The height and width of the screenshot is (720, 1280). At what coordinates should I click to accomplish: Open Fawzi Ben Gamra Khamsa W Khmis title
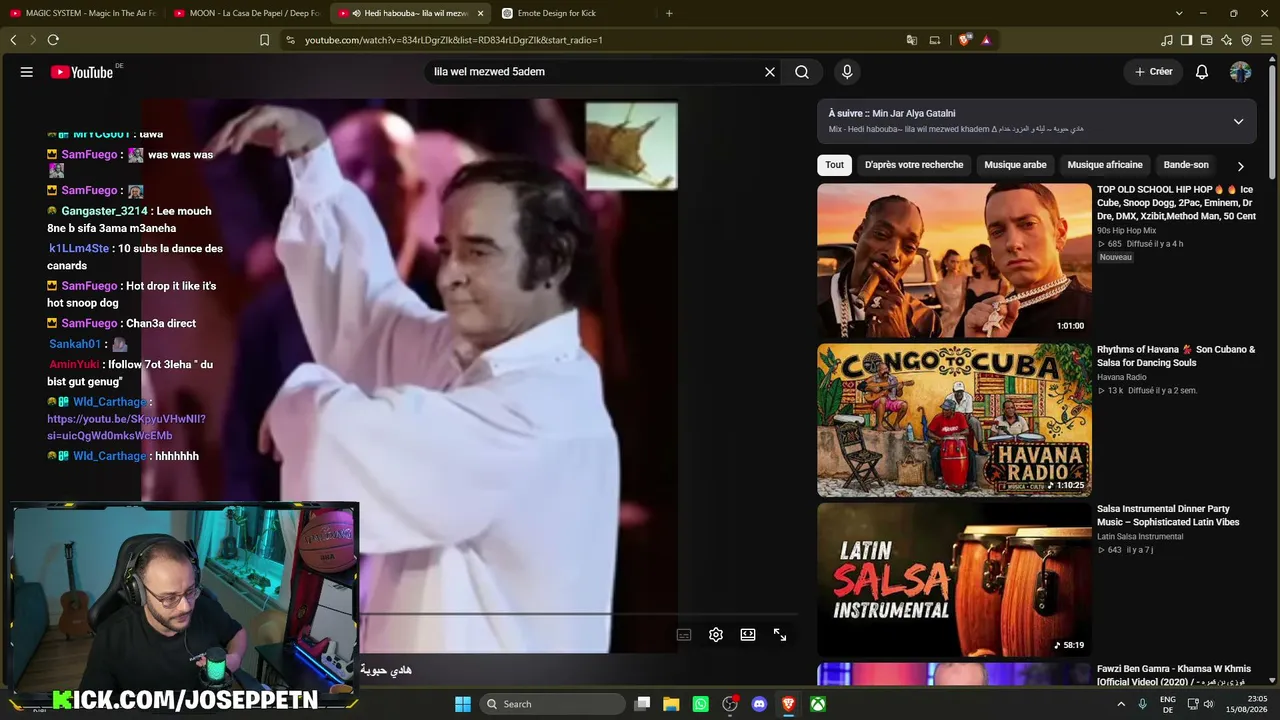tap(1175, 675)
